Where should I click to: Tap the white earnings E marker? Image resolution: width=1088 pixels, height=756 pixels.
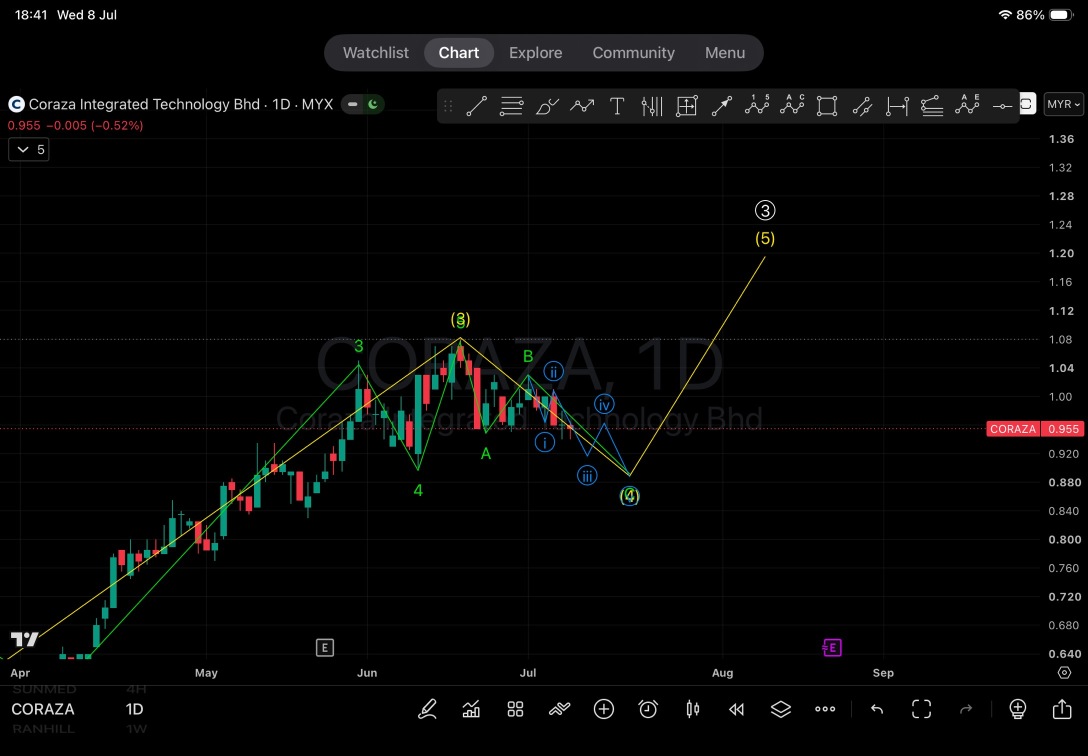325,648
